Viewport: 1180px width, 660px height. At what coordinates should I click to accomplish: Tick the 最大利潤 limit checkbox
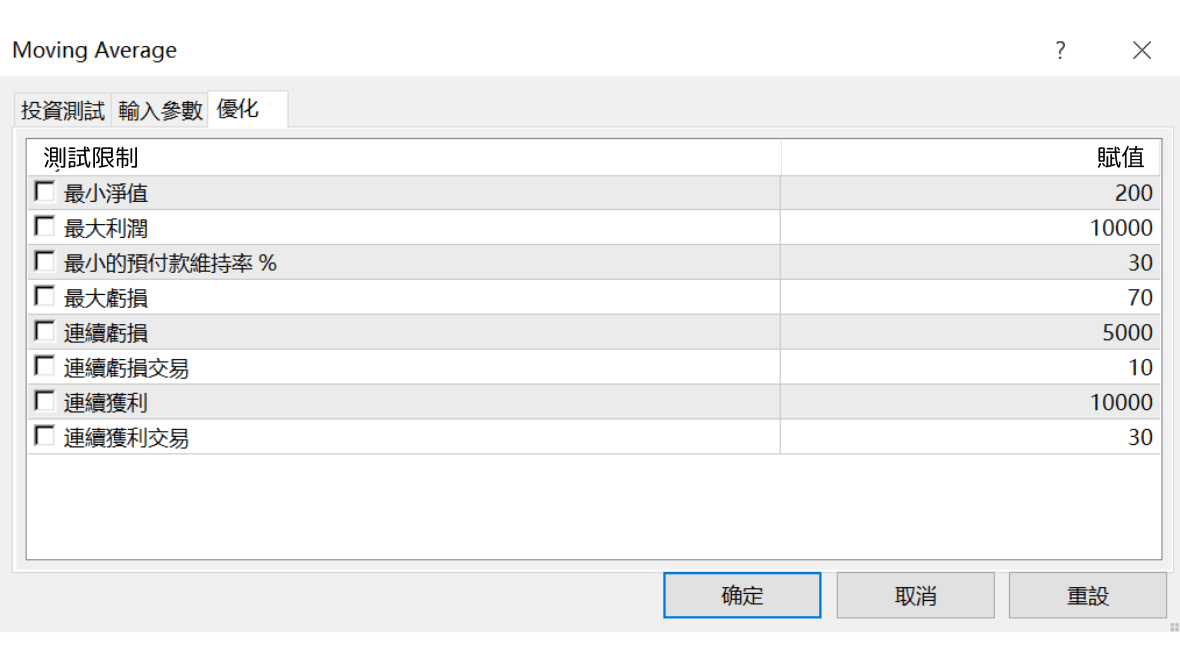[45, 226]
